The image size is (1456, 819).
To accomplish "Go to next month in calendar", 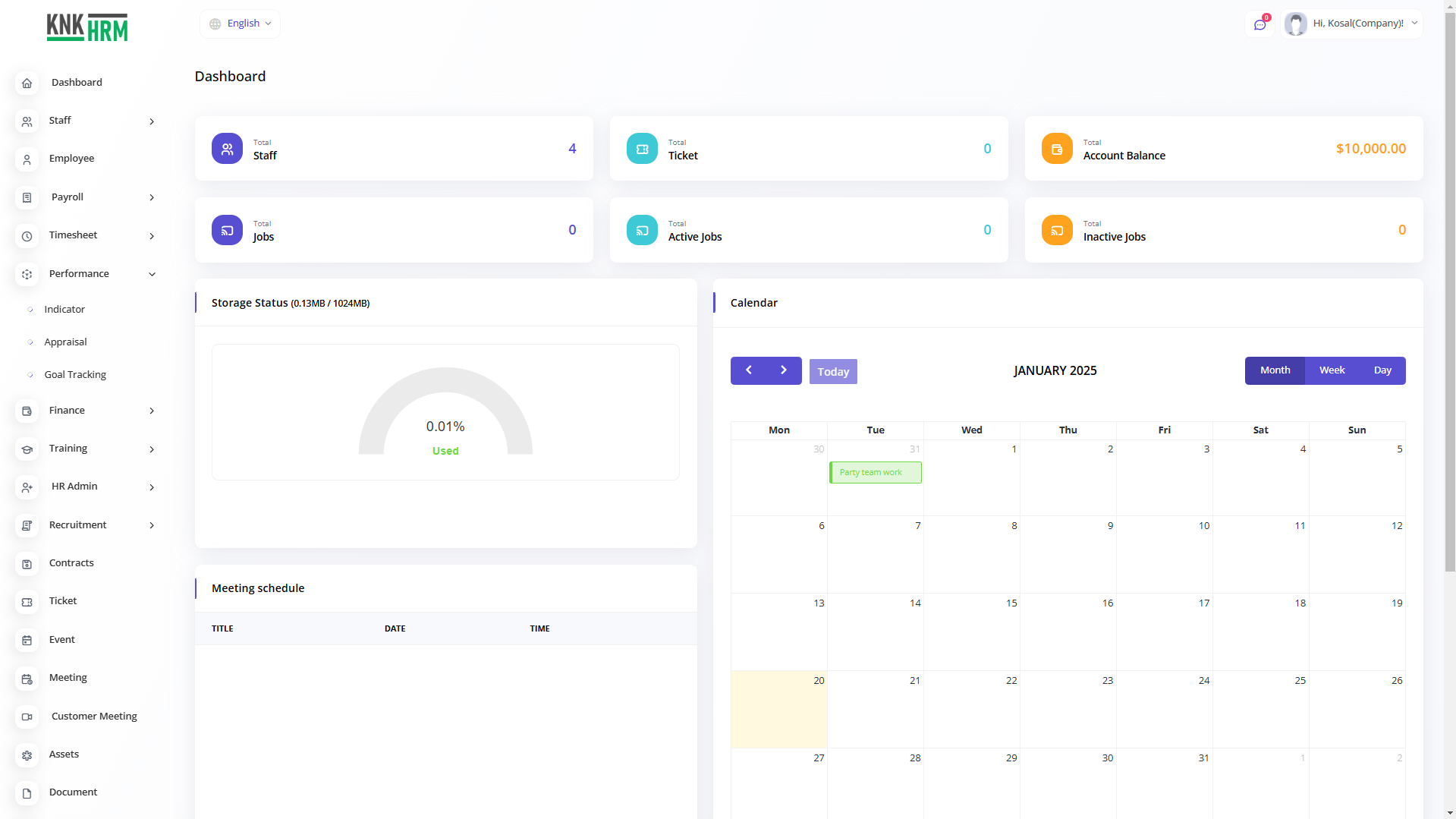I will (784, 370).
